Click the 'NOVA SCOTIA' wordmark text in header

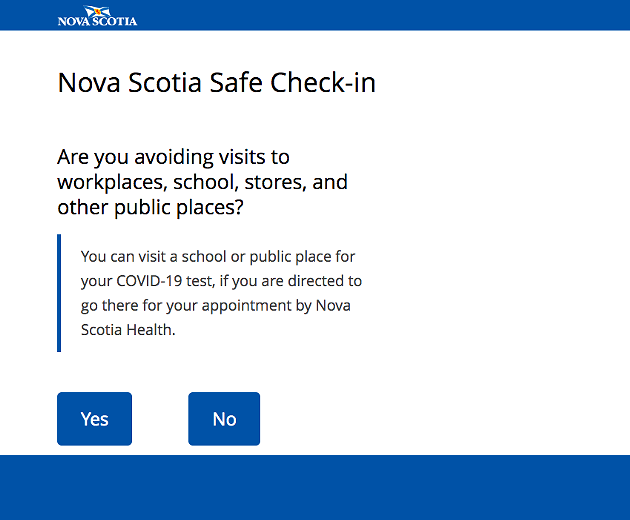tap(97, 21)
